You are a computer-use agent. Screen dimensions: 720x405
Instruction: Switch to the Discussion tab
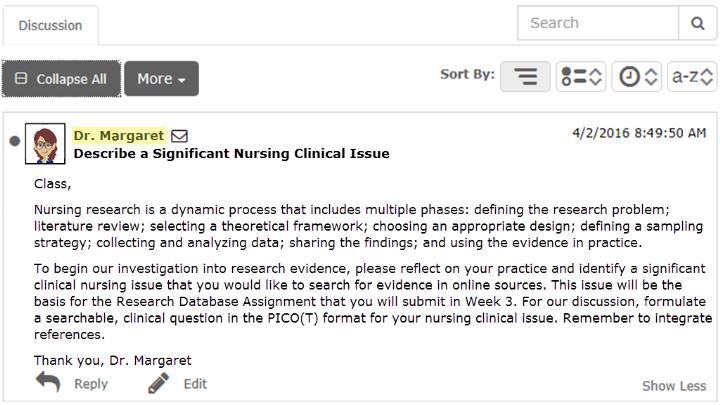click(51, 25)
